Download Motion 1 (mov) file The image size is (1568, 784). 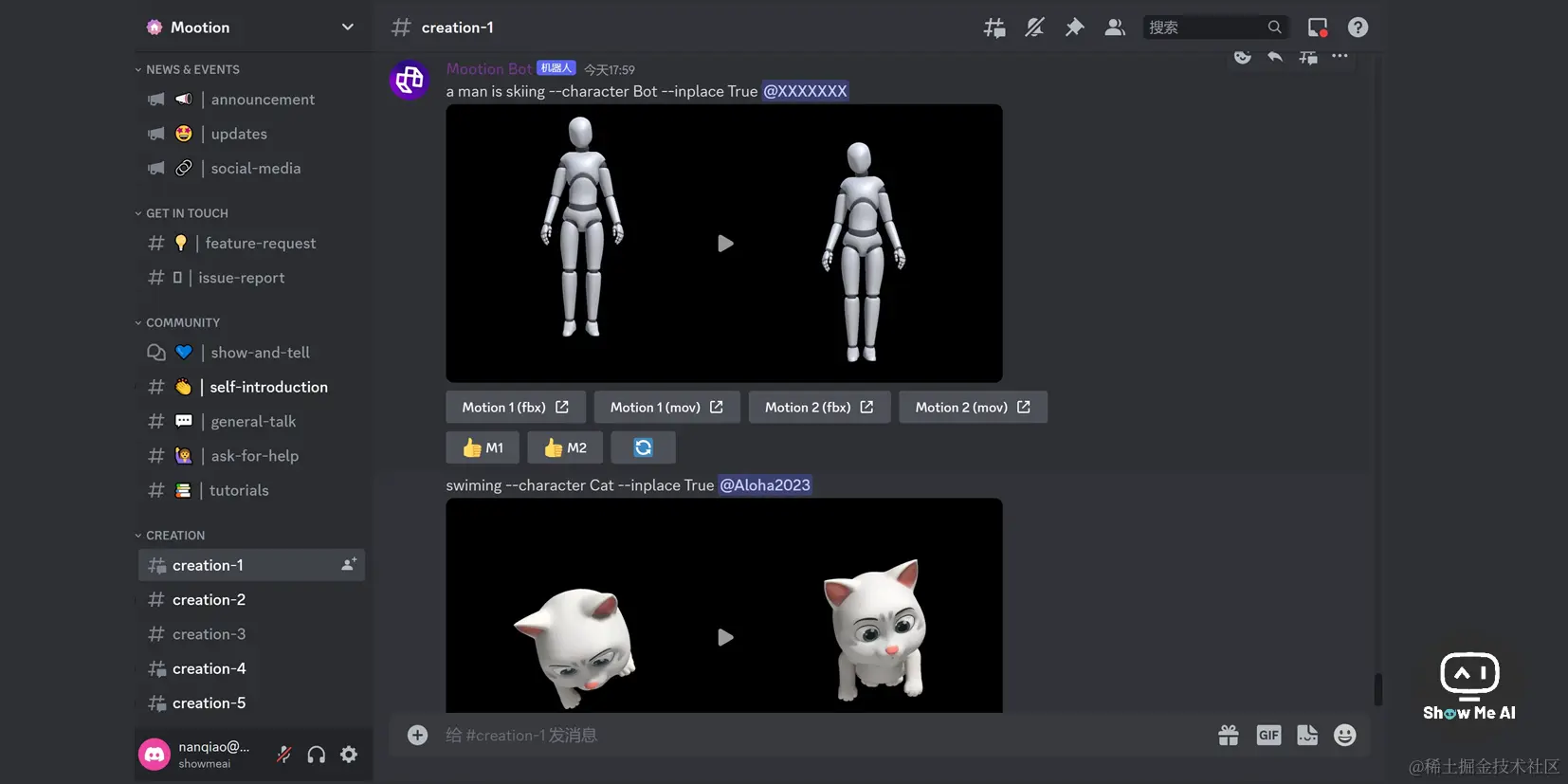[666, 407]
